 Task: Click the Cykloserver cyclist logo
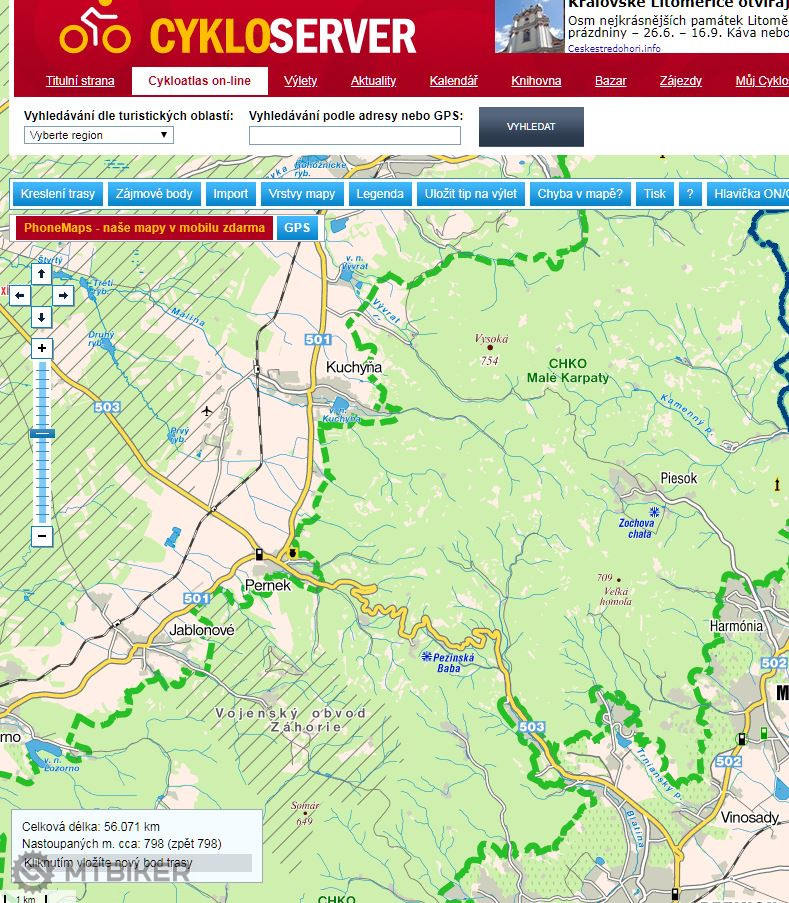coord(95,30)
